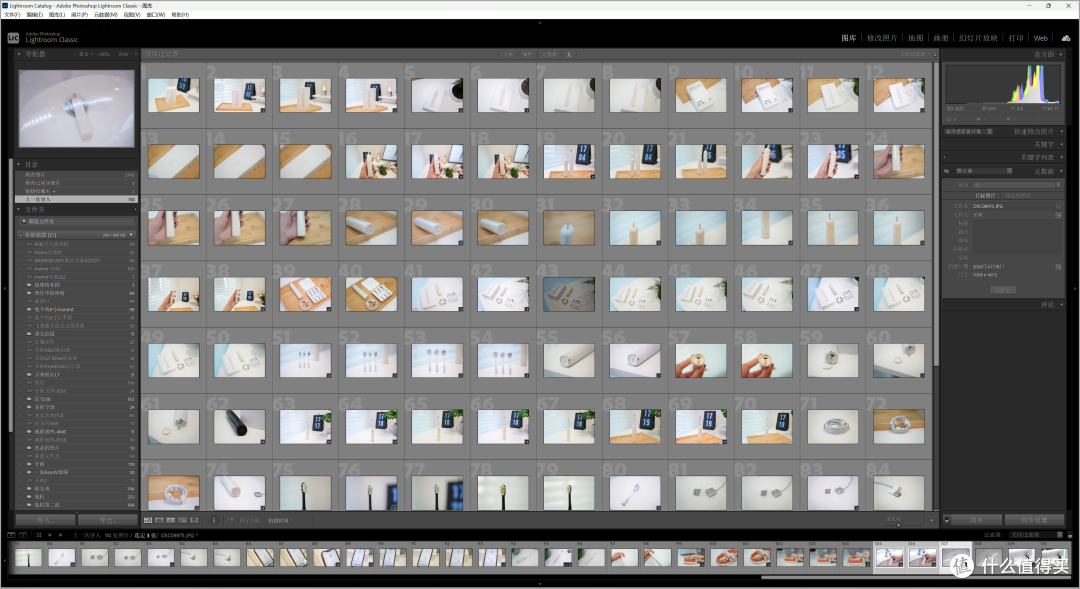This screenshot has width=1080, height=589.
Task: Expand the 关键字 keywording panel
Action: tap(1061, 144)
